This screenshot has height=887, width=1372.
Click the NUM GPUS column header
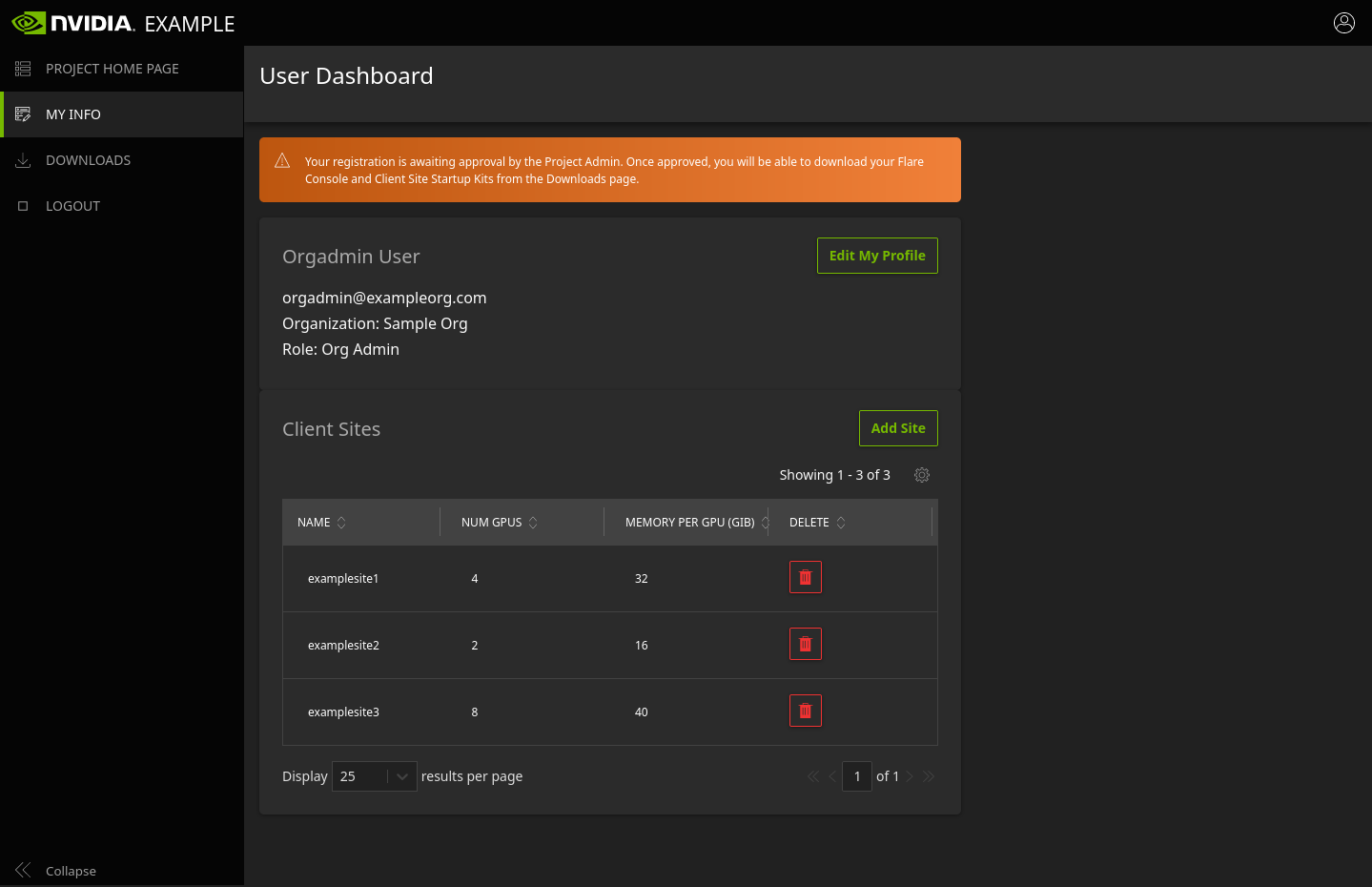(x=491, y=523)
